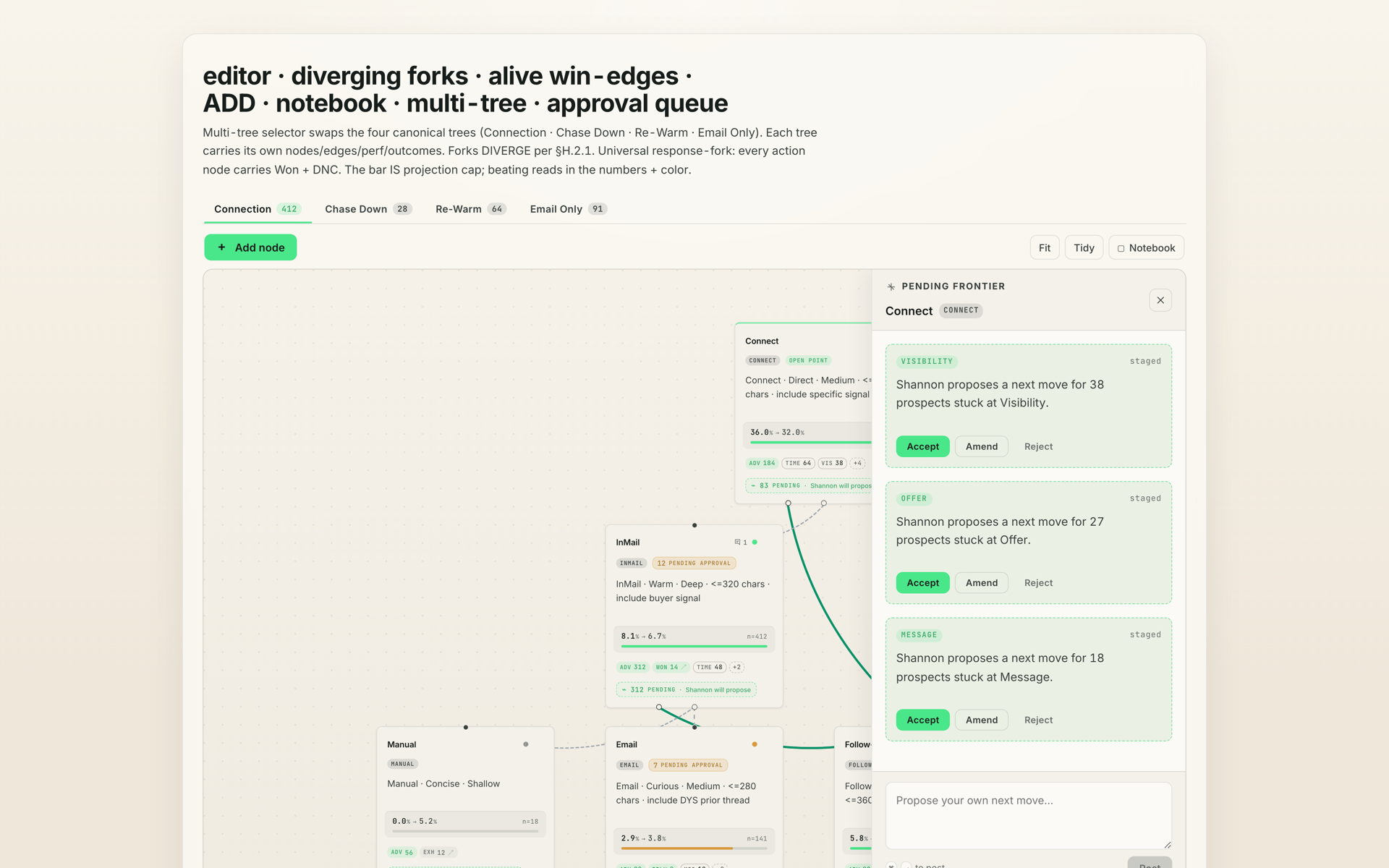Open the Re-Warm tree tab
The image size is (1389, 868).
coord(470,209)
